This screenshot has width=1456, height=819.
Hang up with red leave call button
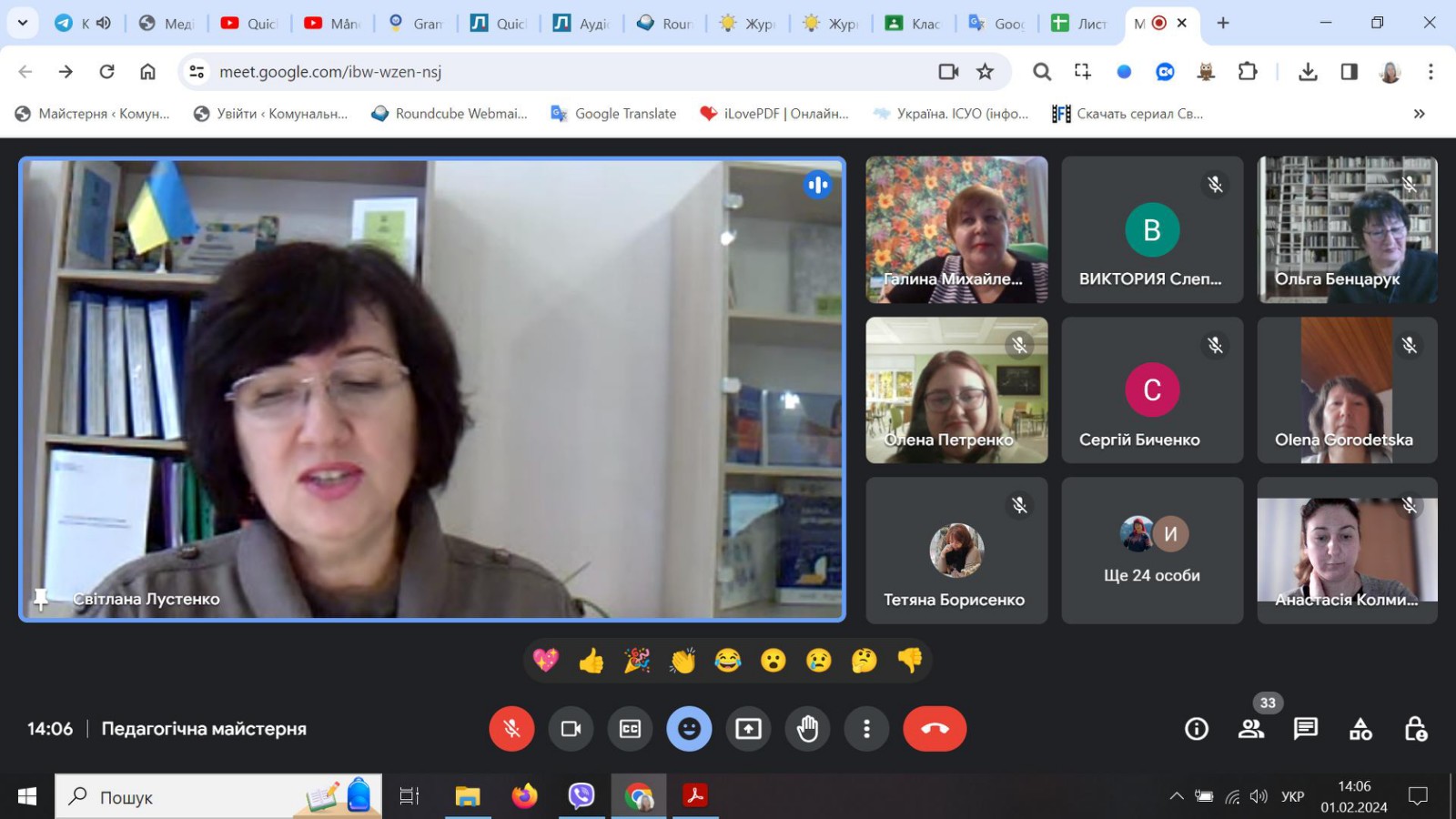click(935, 729)
